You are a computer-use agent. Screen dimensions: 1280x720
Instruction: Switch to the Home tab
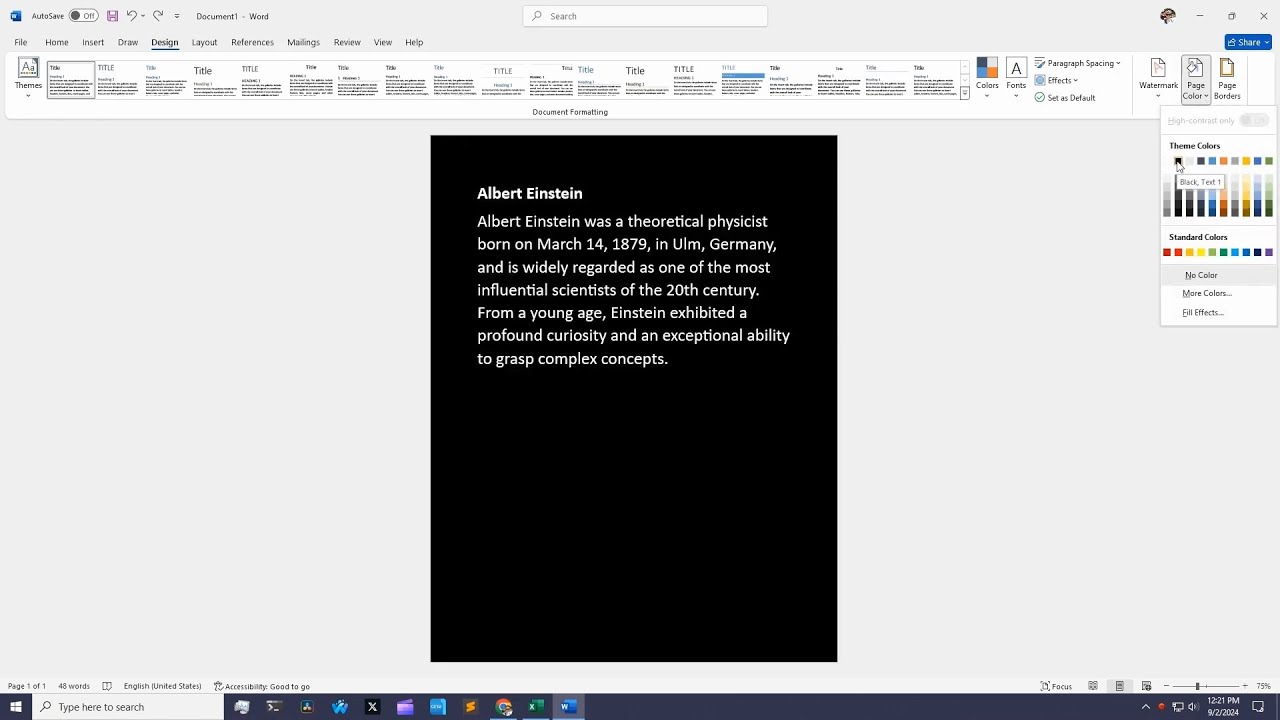click(56, 42)
